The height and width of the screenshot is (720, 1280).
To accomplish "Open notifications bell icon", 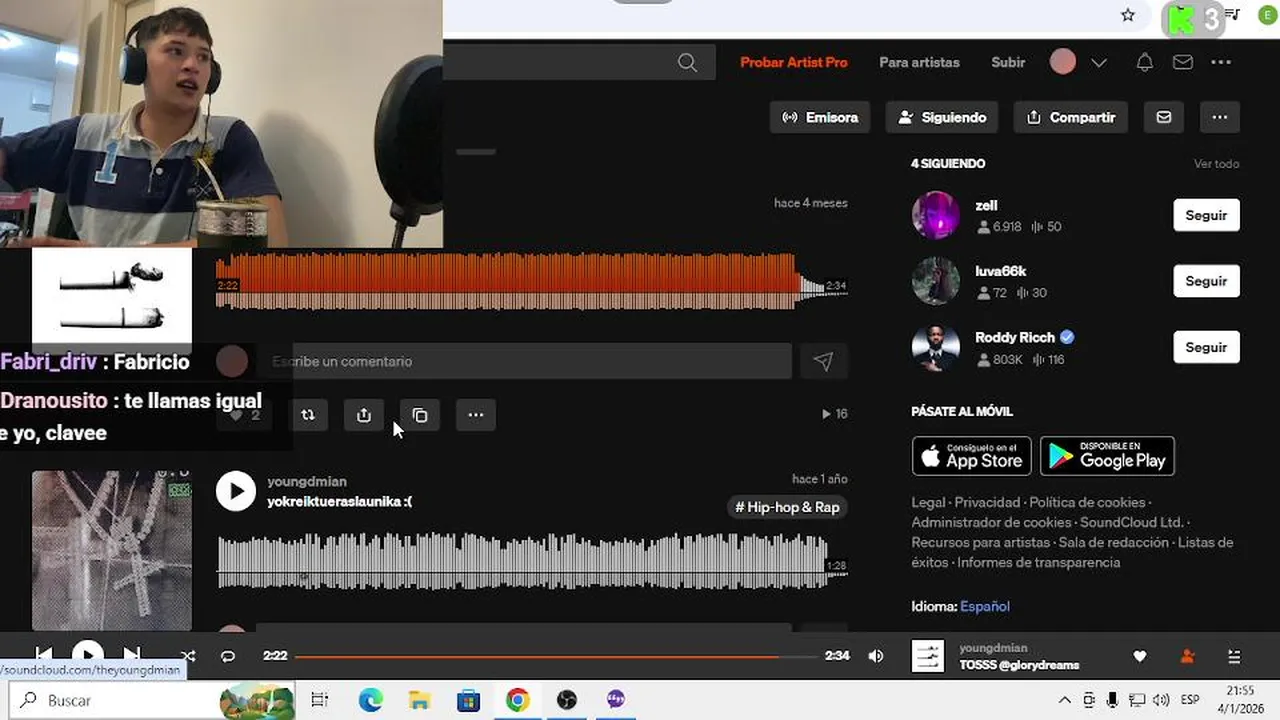I will [x=1145, y=62].
